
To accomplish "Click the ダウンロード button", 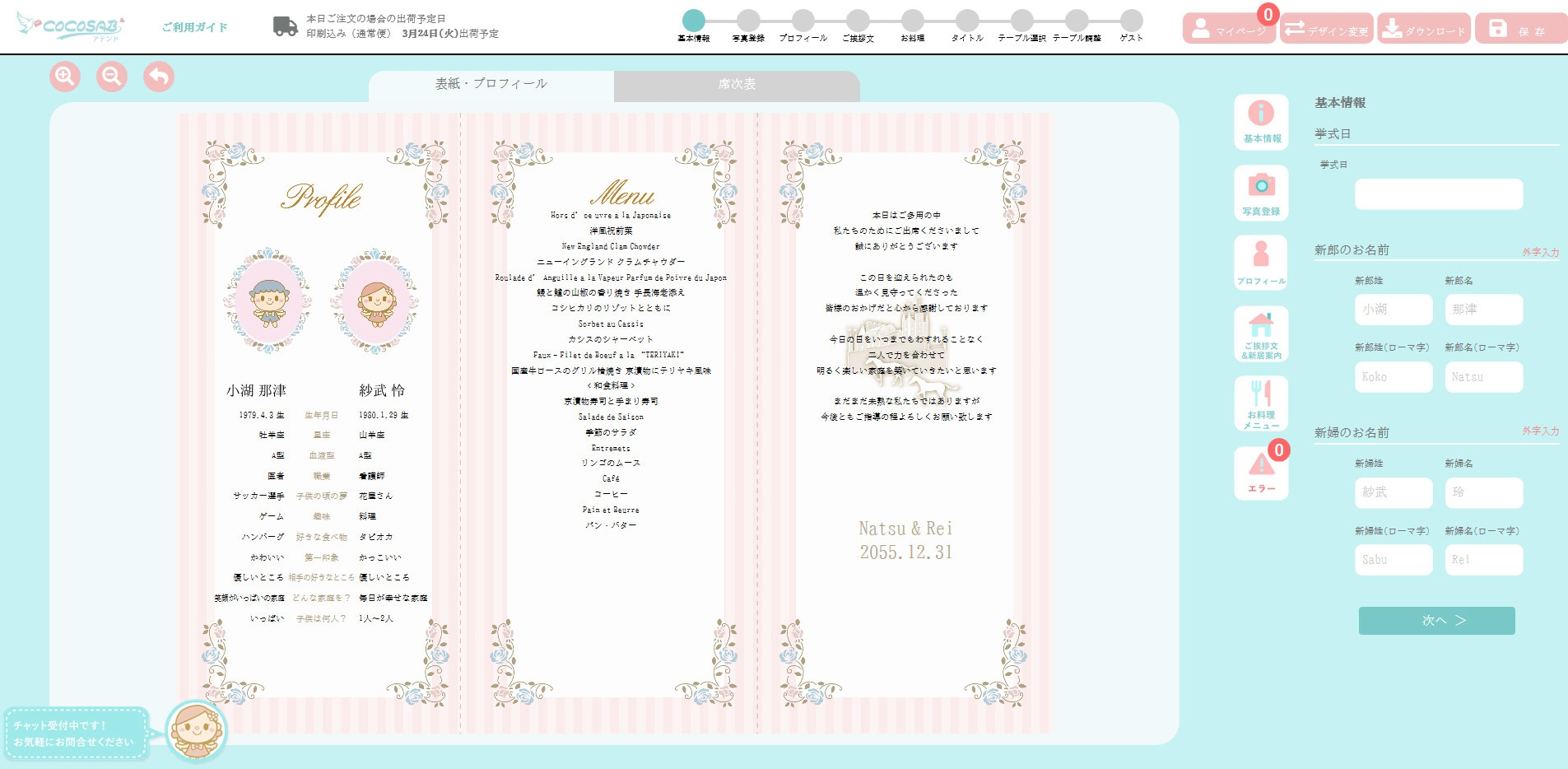I will pyautogui.click(x=1424, y=27).
